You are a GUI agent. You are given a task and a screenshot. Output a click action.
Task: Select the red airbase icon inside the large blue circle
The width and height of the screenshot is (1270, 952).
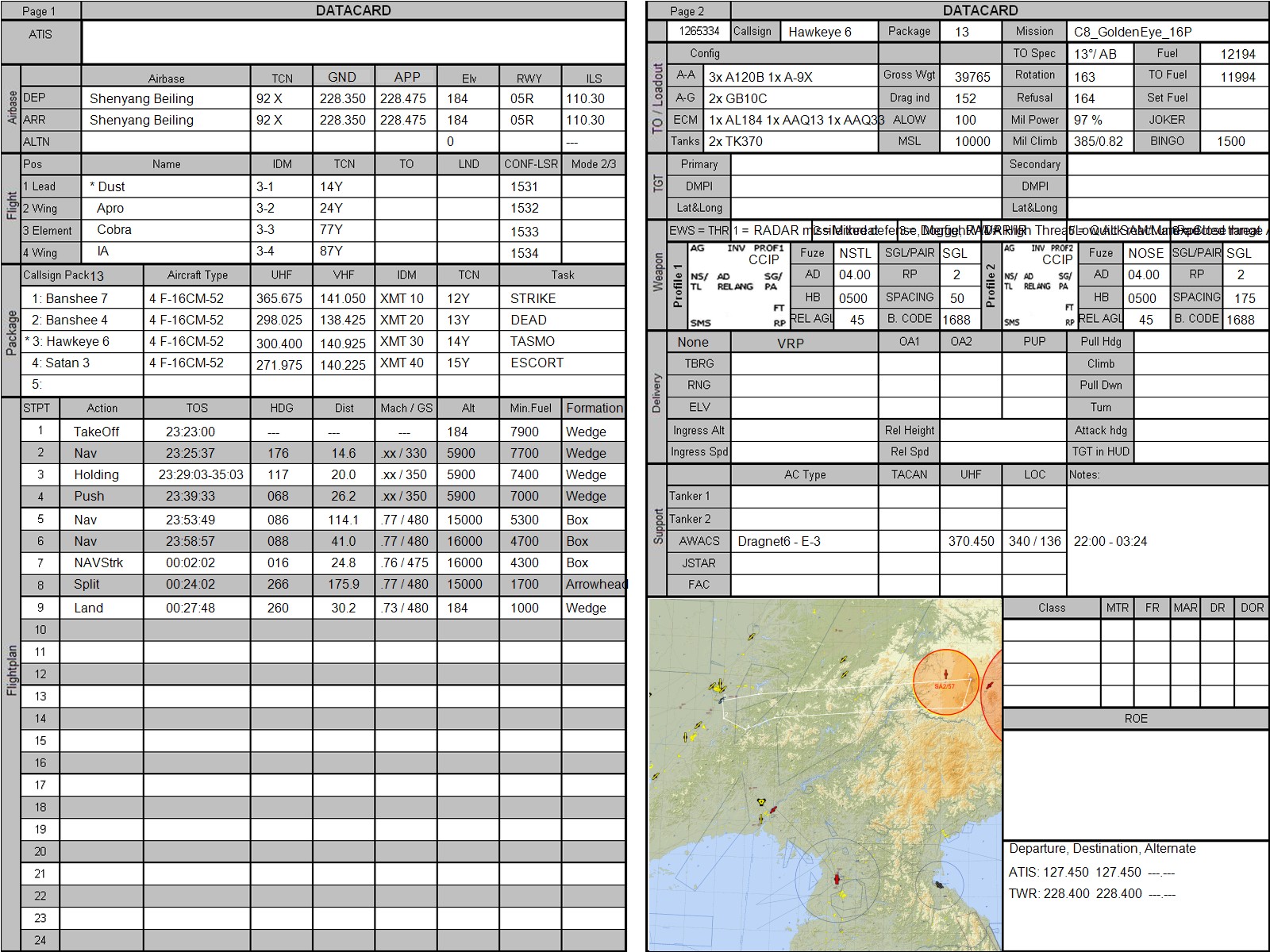coord(835,879)
